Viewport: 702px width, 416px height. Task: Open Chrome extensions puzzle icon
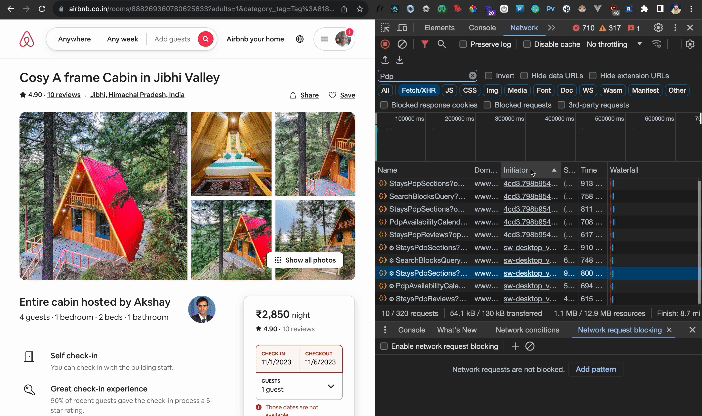[x=644, y=9]
